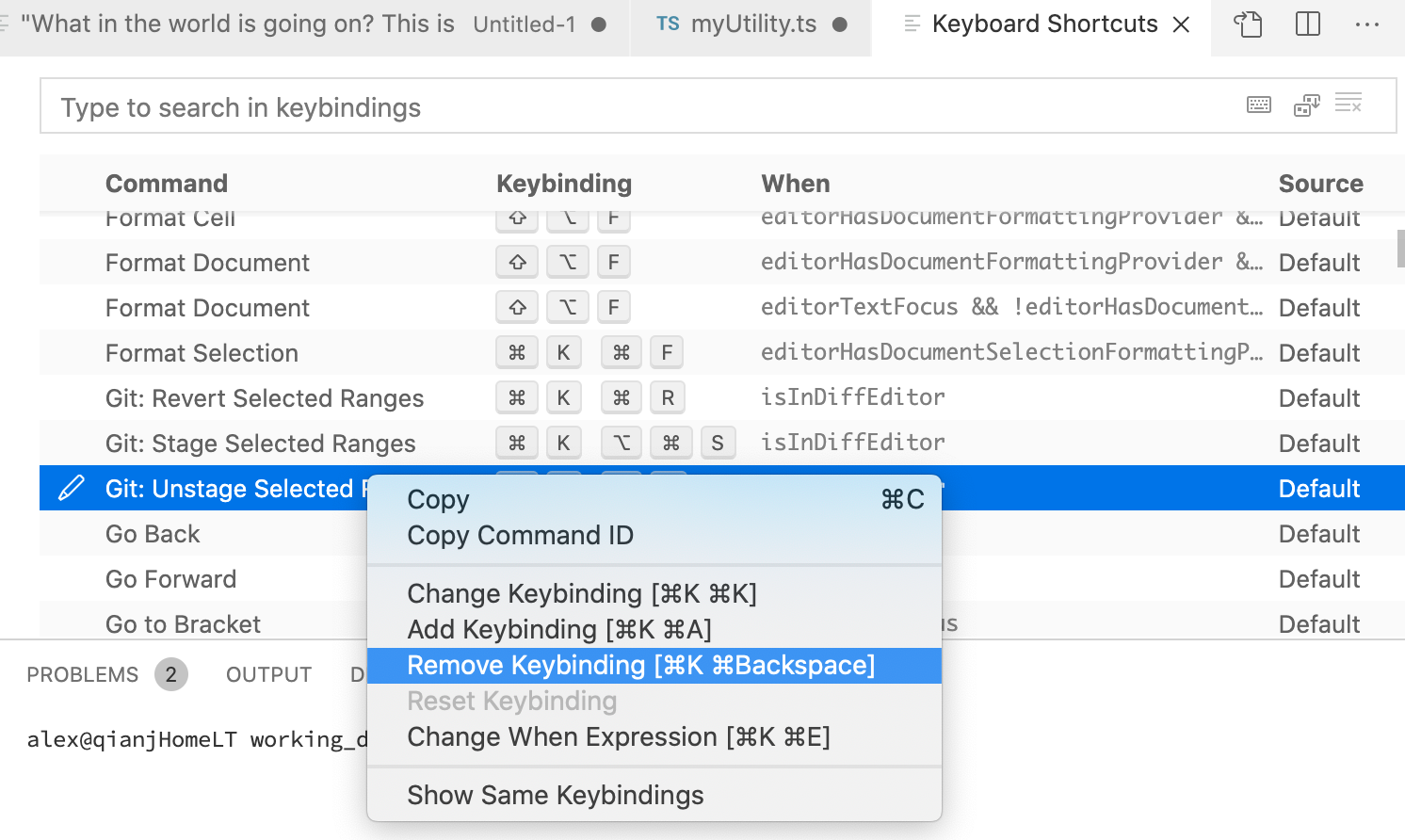Select Show Same Keybindings
This screenshot has height=840, width=1405.
click(x=555, y=795)
